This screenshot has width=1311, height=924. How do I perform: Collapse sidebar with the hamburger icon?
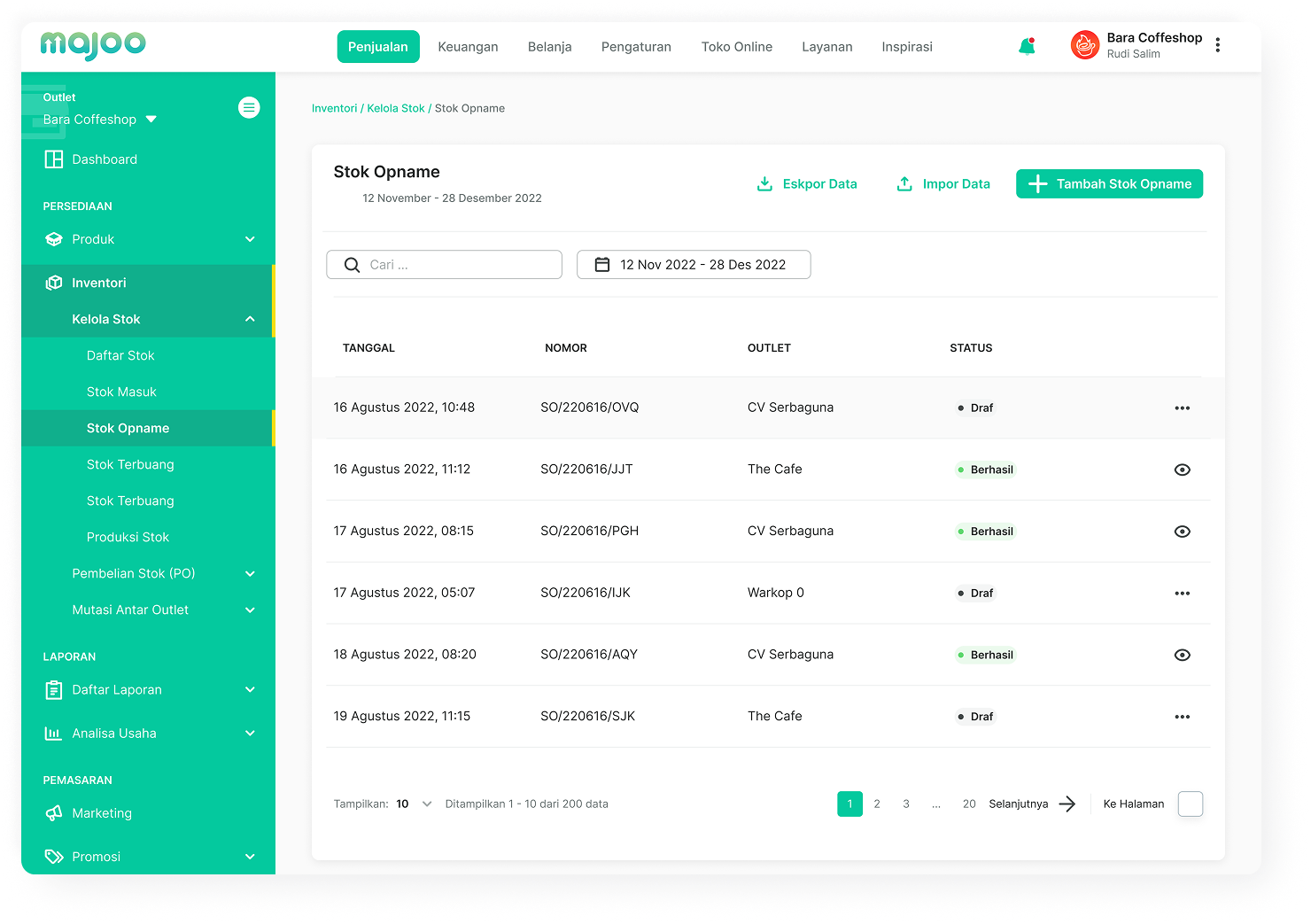click(x=249, y=108)
